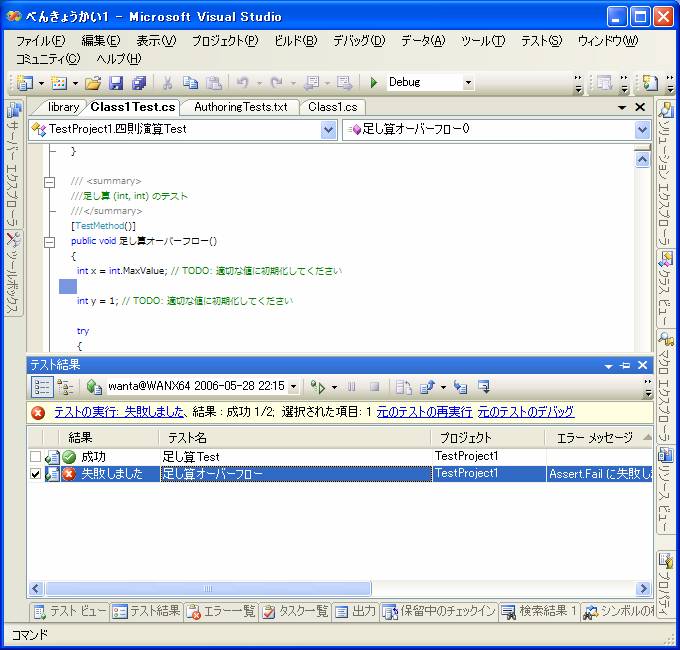Image resolution: width=680 pixels, height=650 pixels.
Task: Click the 元のテストの再実行 link
Action: tap(423, 412)
